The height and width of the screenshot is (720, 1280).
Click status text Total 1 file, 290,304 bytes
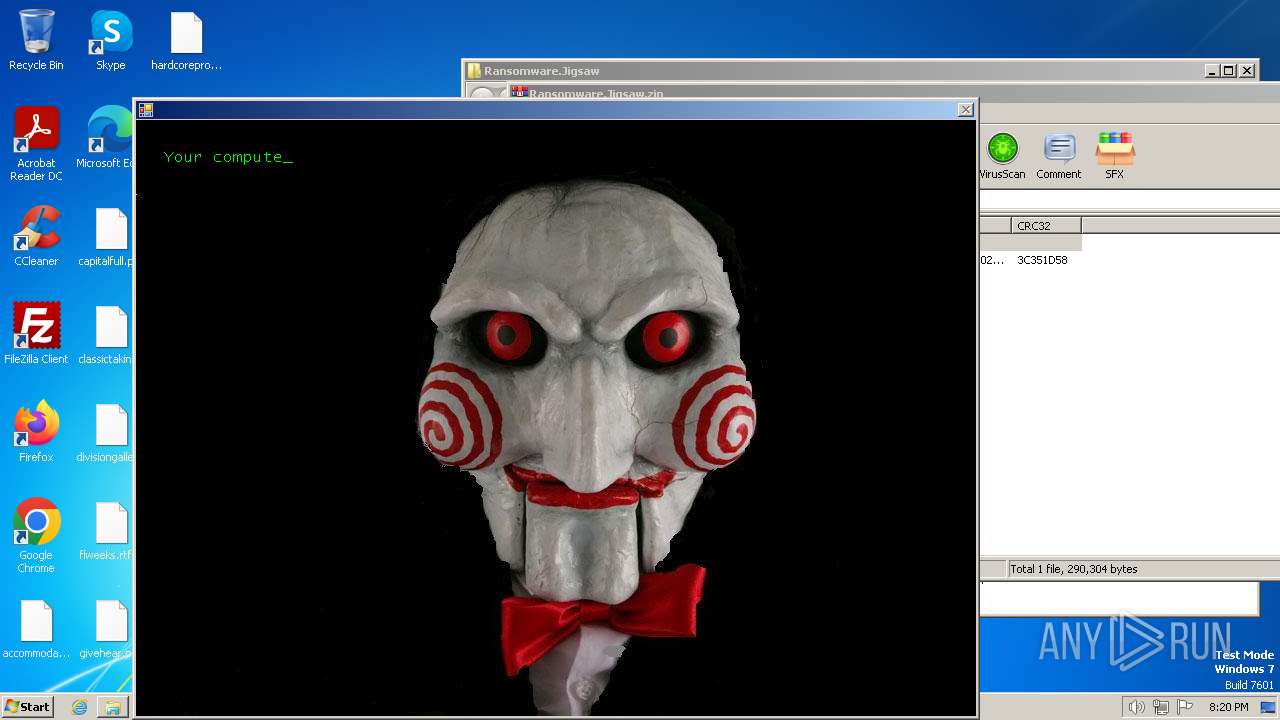coord(1073,569)
